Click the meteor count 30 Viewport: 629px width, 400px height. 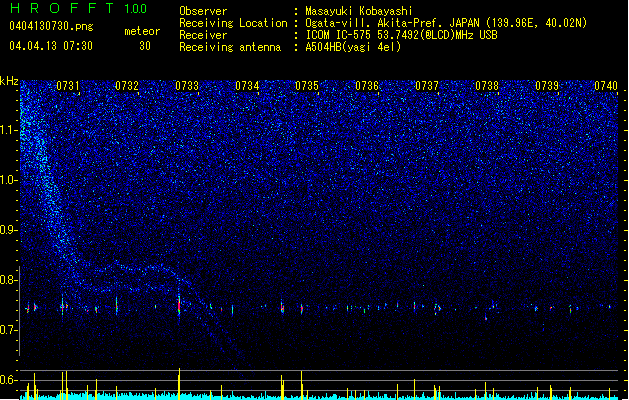point(145,46)
